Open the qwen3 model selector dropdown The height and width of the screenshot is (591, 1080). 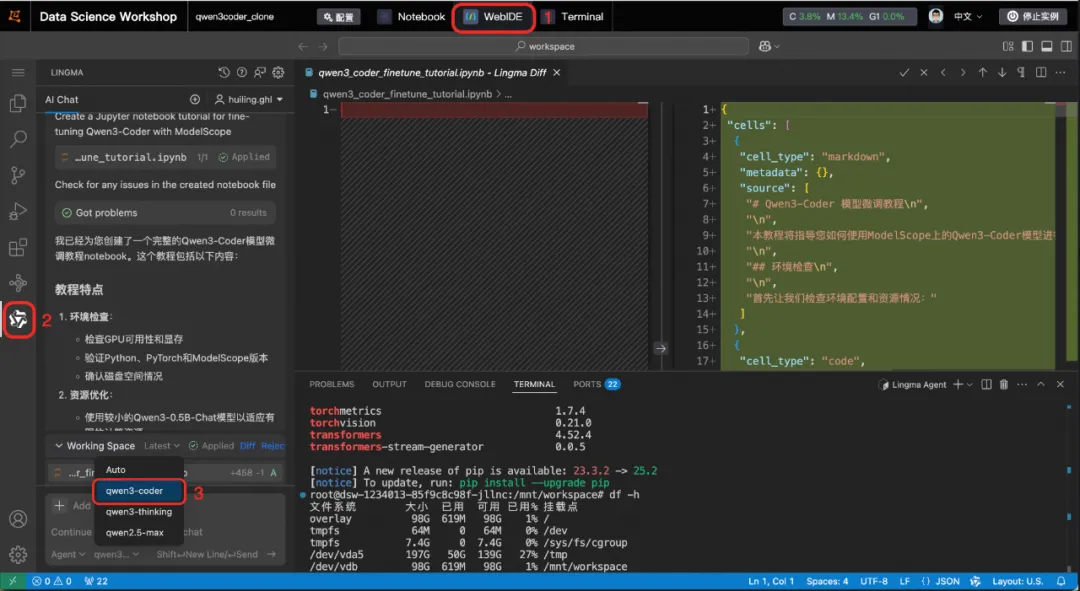click(116, 554)
